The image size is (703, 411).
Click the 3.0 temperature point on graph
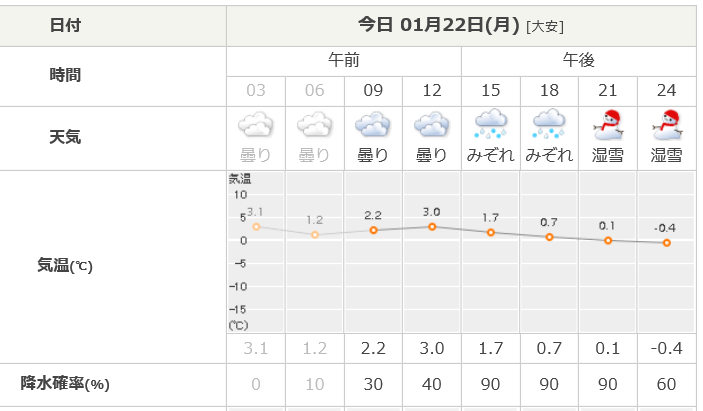[x=432, y=227]
